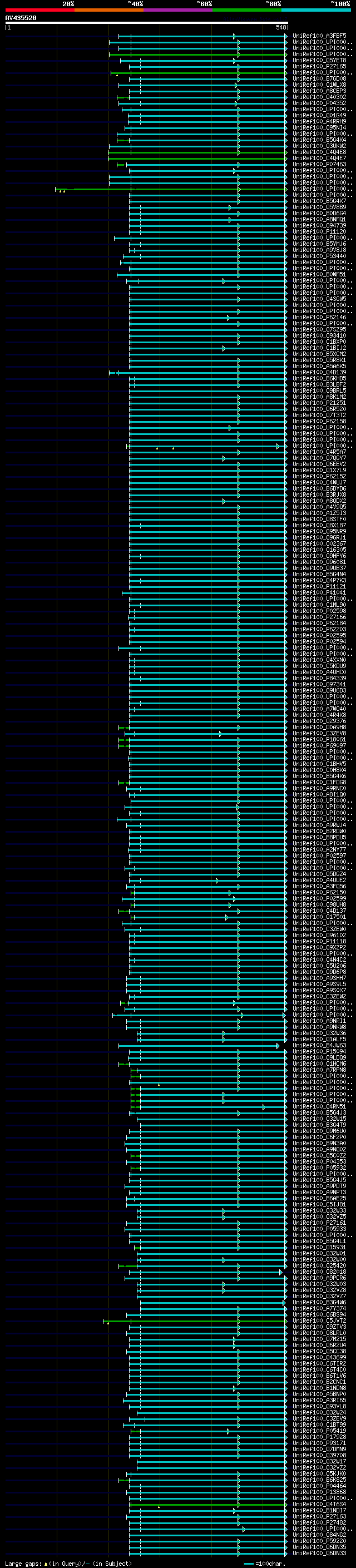The width and height of the screenshot is (356, 1568).
Task: Click the red 20% identity legend segment
Action: [x=39, y=11]
